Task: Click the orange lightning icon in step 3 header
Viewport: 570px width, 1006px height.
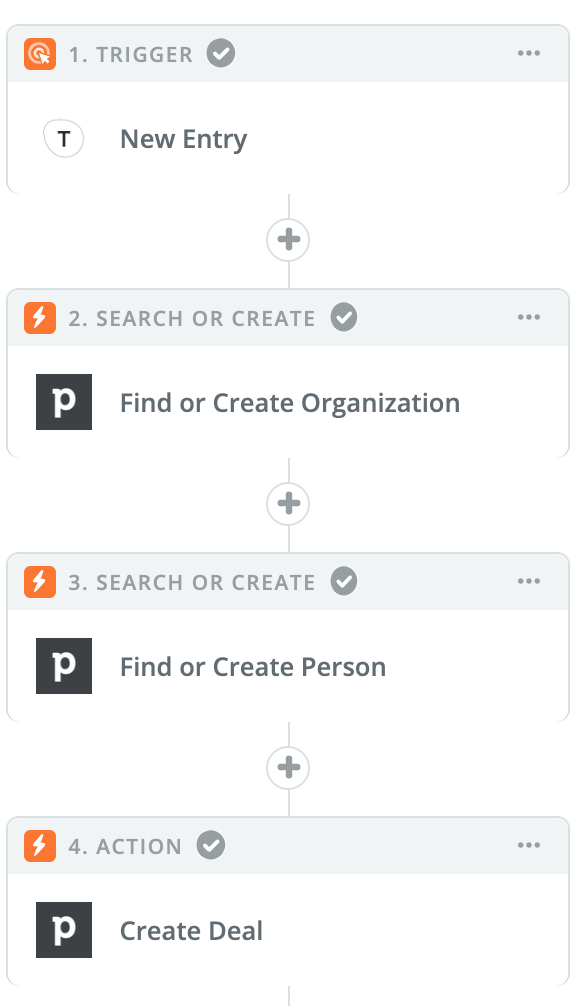Action: 40,582
